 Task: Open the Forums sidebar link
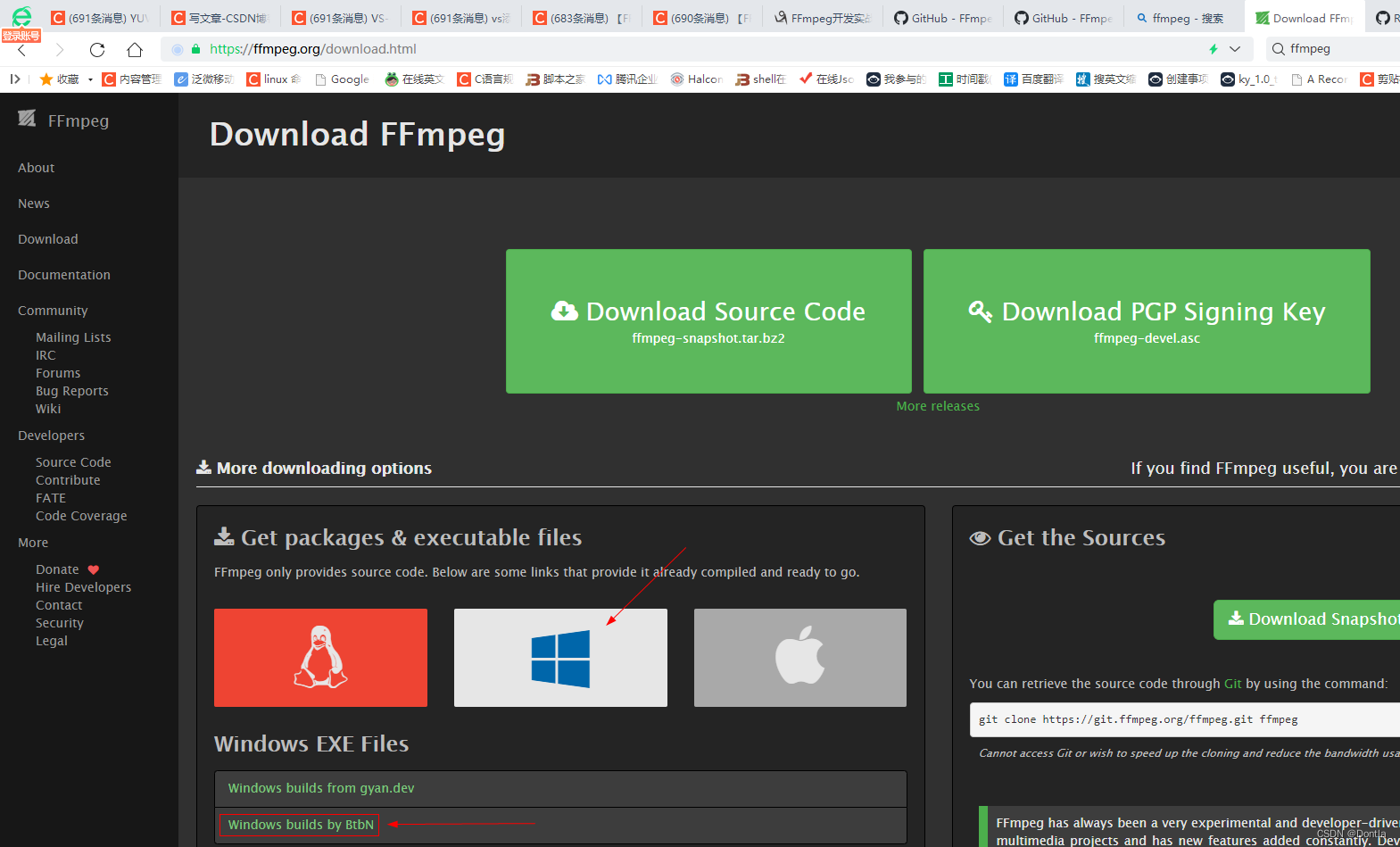coord(58,373)
